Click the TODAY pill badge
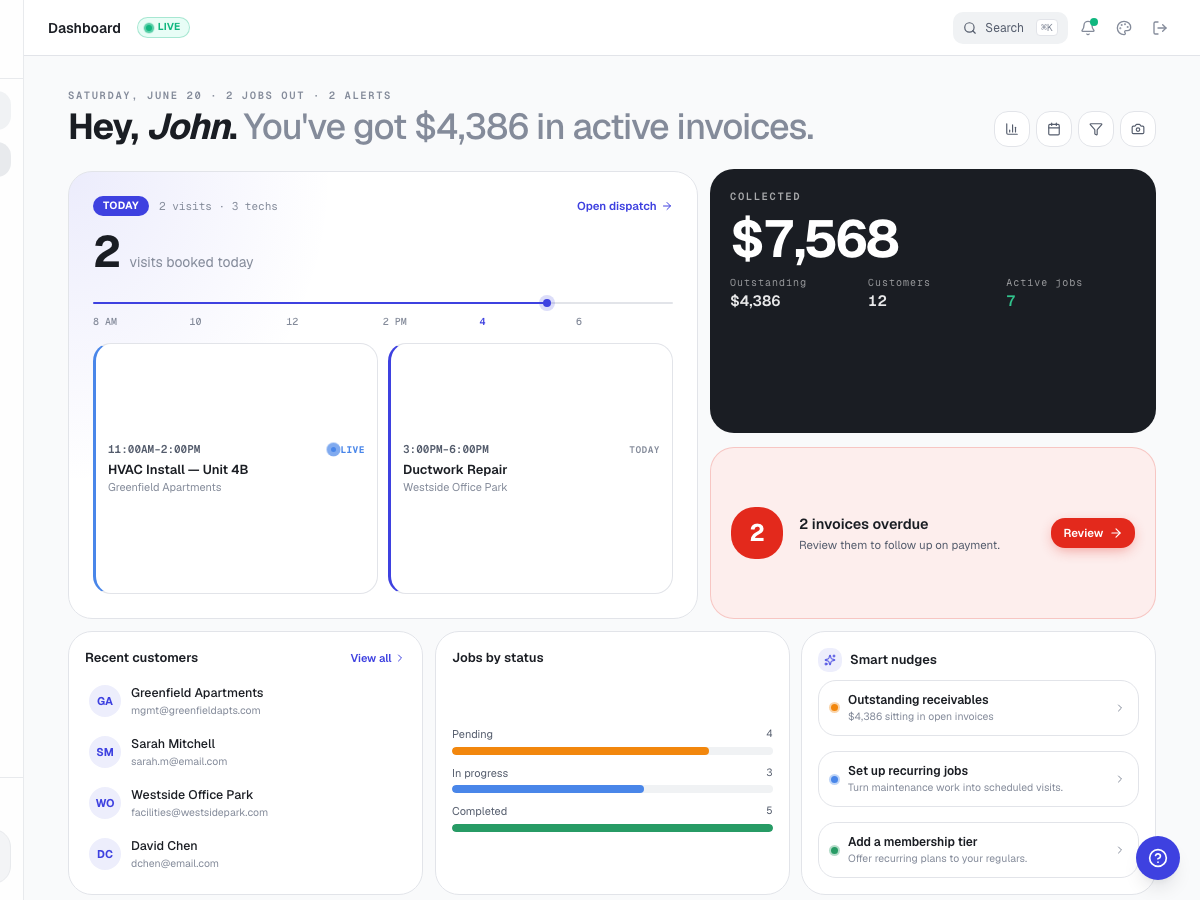Image resolution: width=1200 pixels, height=900 pixels. [x=121, y=206]
